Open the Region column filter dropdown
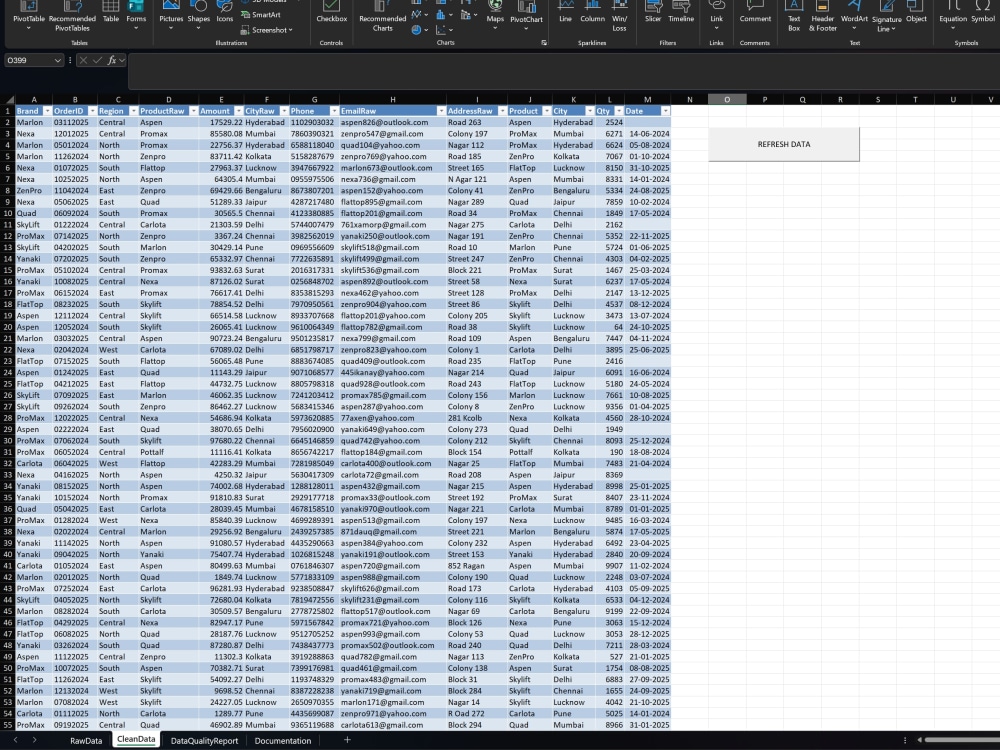1000x750 pixels. pyautogui.click(x=133, y=111)
